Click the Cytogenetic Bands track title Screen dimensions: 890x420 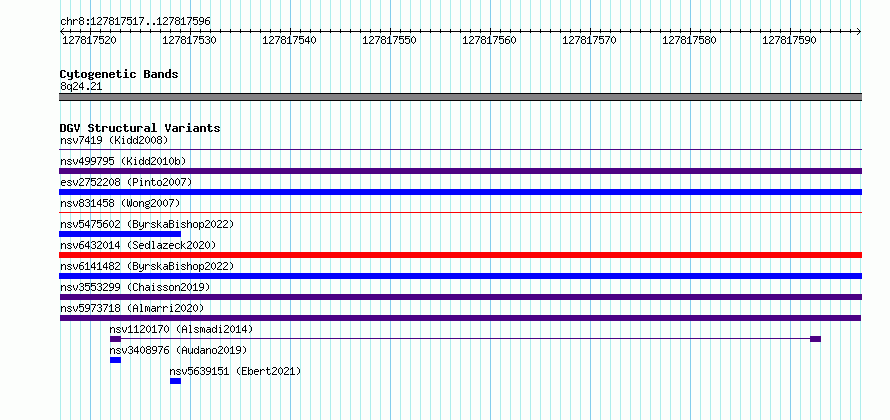click(x=119, y=74)
